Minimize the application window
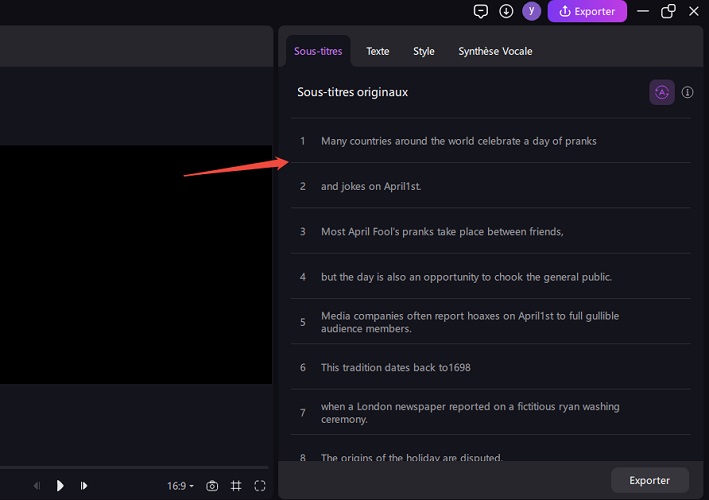709x500 pixels. [x=643, y=11]
